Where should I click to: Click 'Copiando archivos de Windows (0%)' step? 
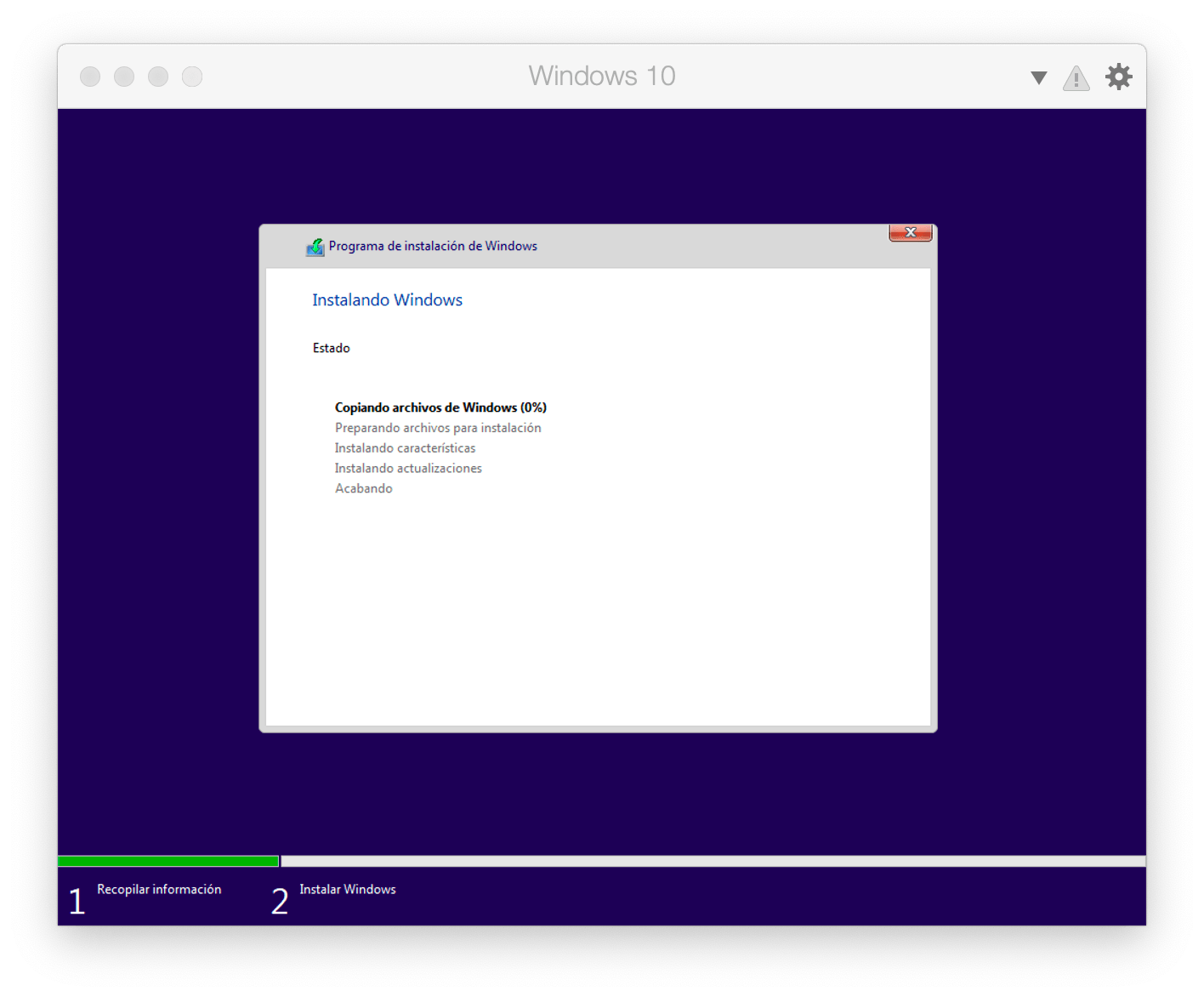point(440,407)
